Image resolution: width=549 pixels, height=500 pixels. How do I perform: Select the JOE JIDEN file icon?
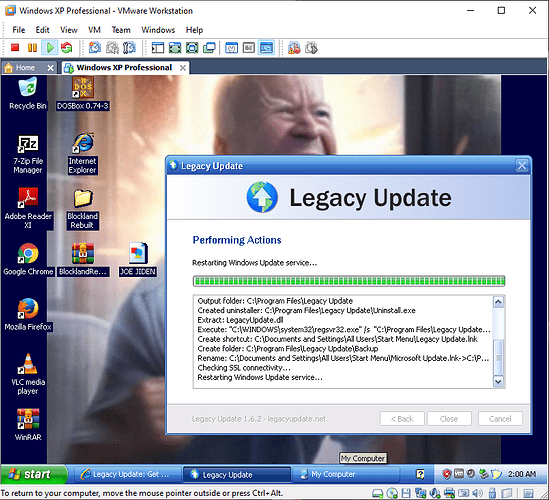pyautogui.click(x=138, y=259)
